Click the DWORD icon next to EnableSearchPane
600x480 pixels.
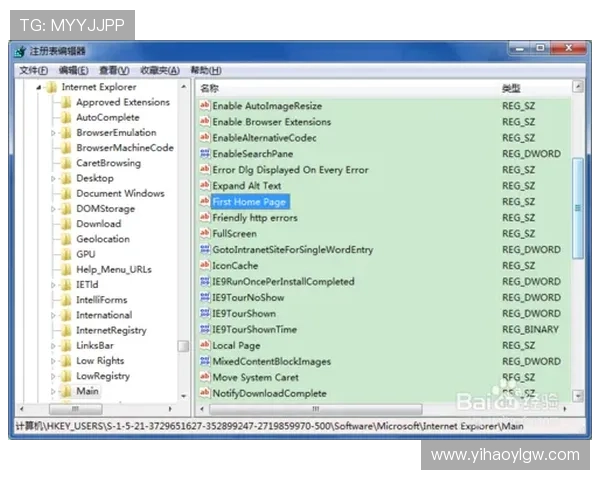pyautogui.click(x=205, y=154)
